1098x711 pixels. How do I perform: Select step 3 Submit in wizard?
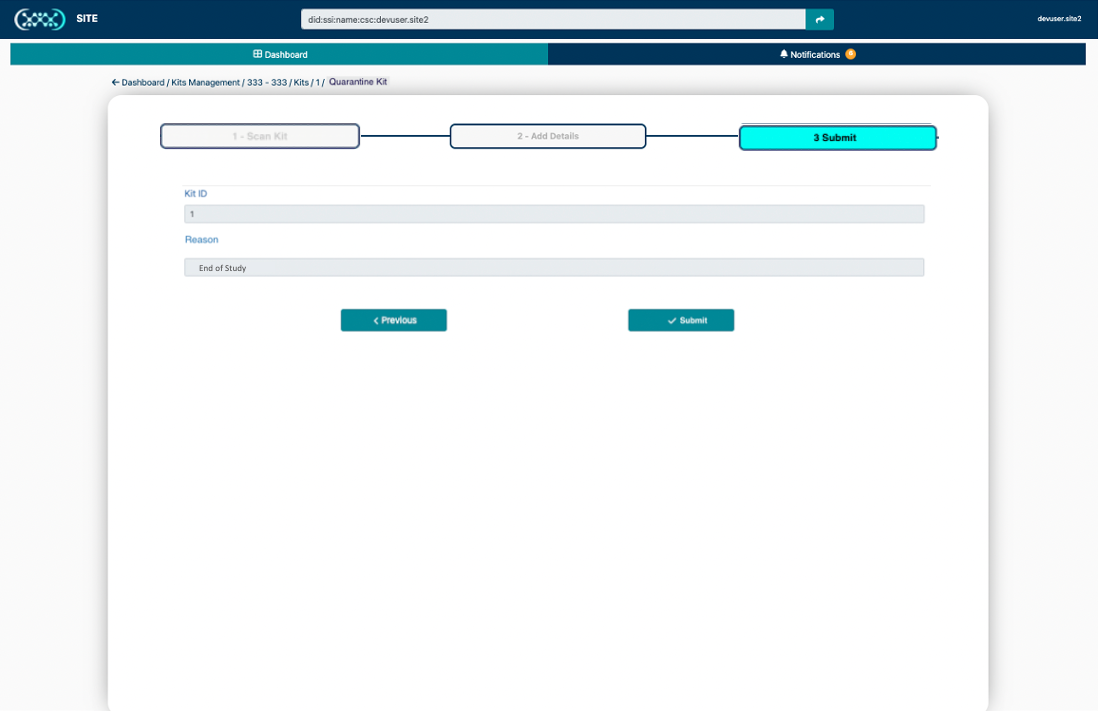pos(838,137)
